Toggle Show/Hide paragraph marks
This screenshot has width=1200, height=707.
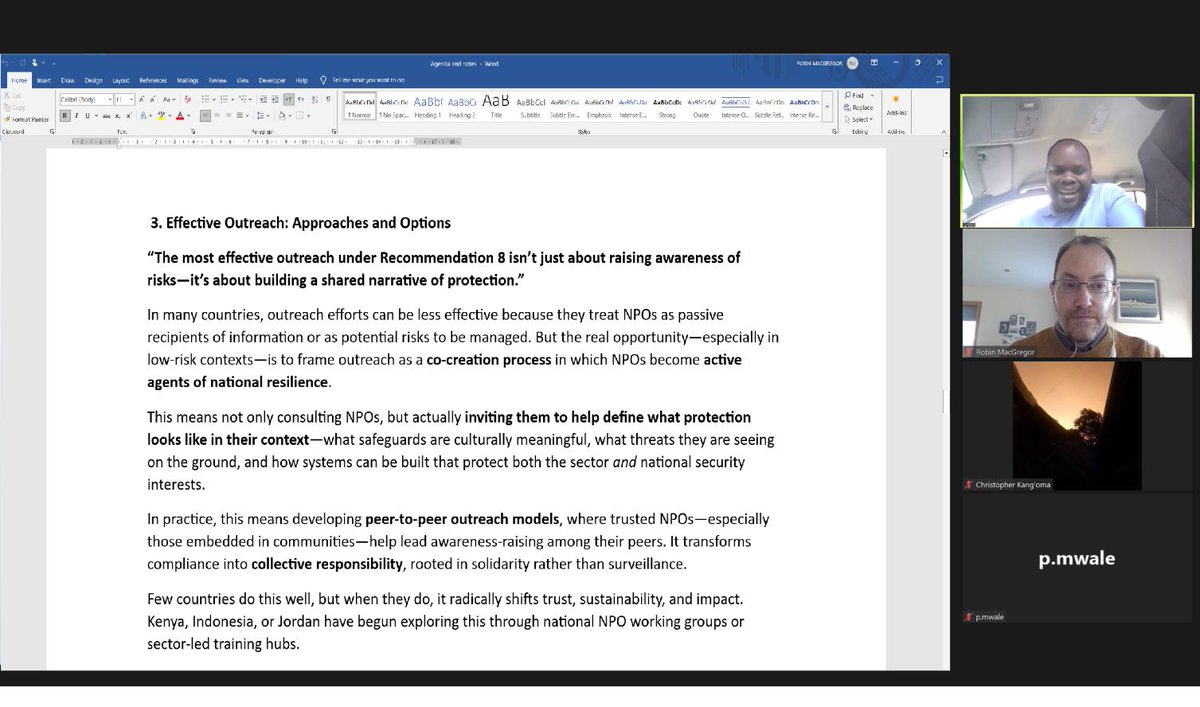coord(328,99)
